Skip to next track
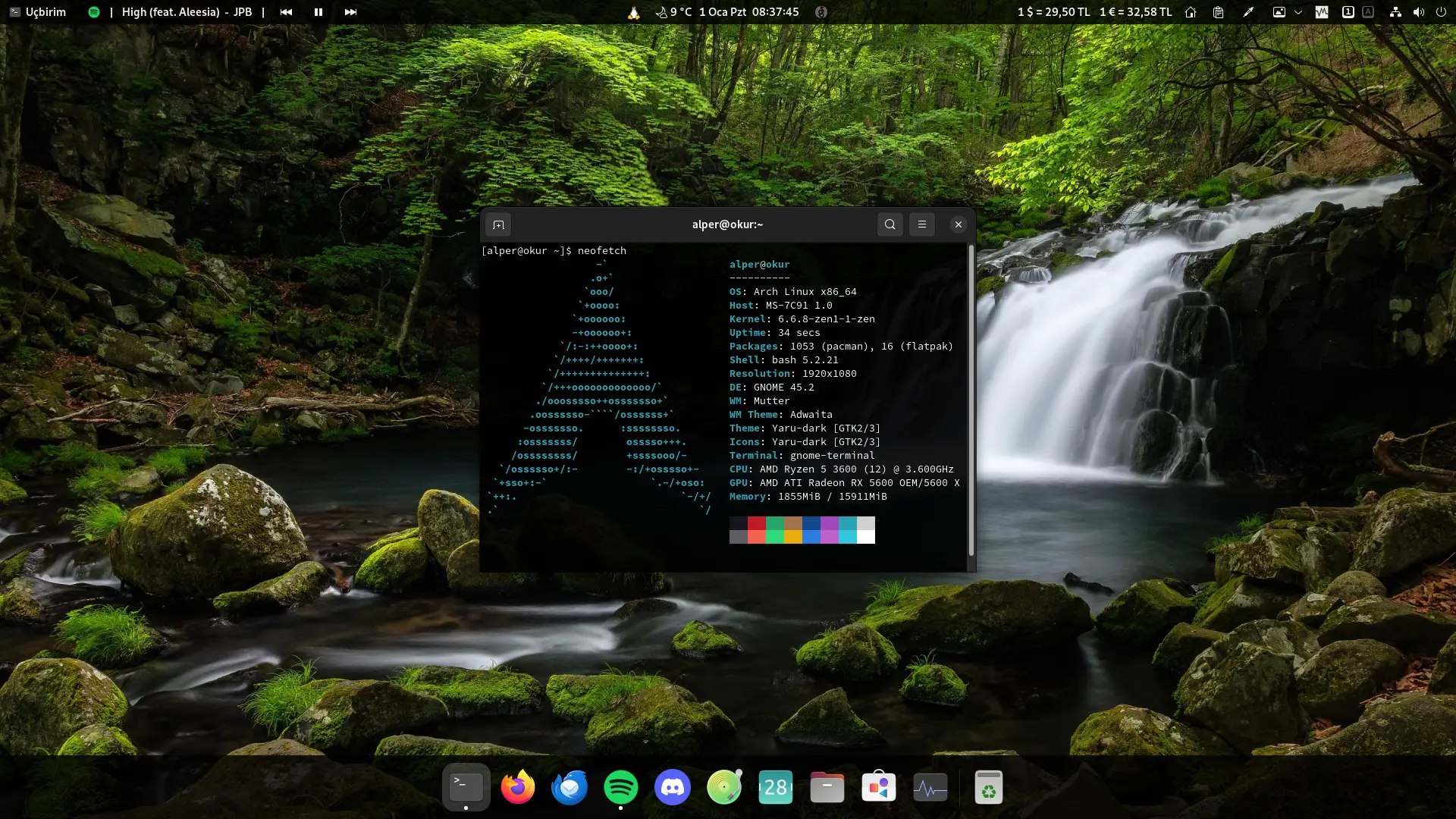Screen dimensions: 1456x819 (x=350, y=12)
